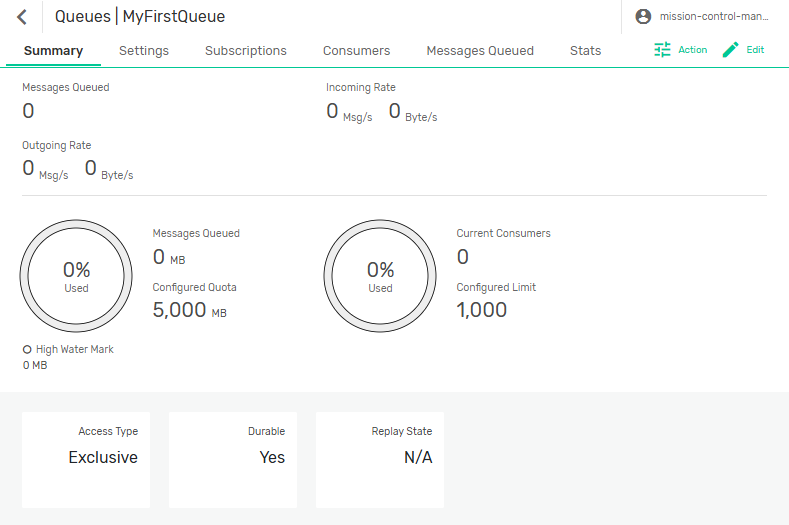Open the Summary tab

click(53, 51)
